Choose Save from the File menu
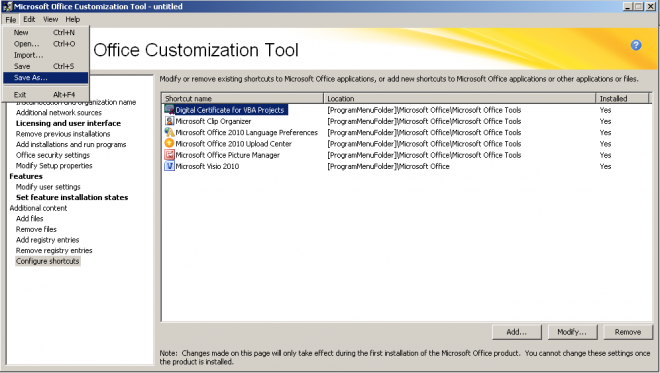Screen dimensions: 660x373 click(45, 67)
